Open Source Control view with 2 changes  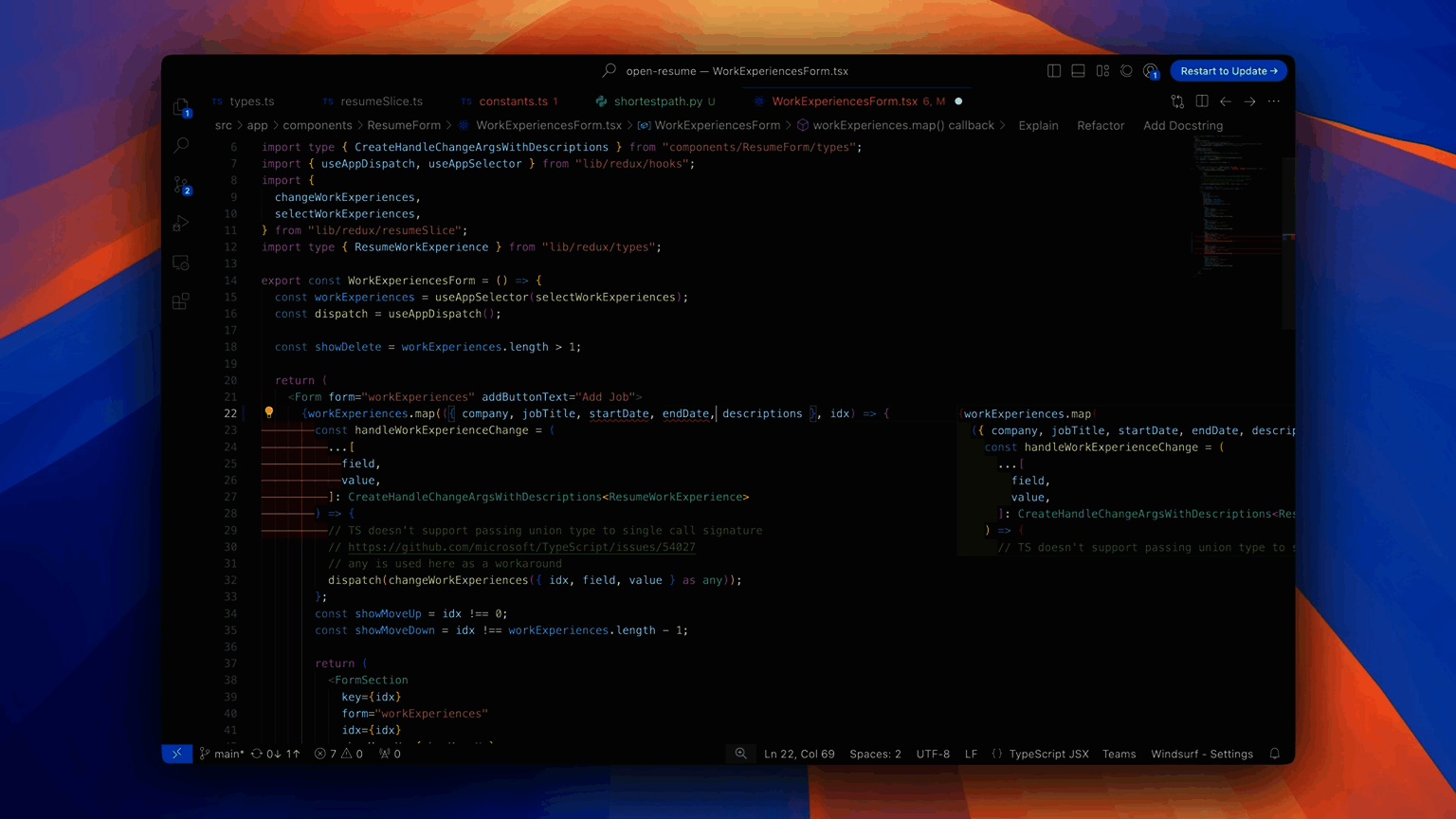click(181, 185)
